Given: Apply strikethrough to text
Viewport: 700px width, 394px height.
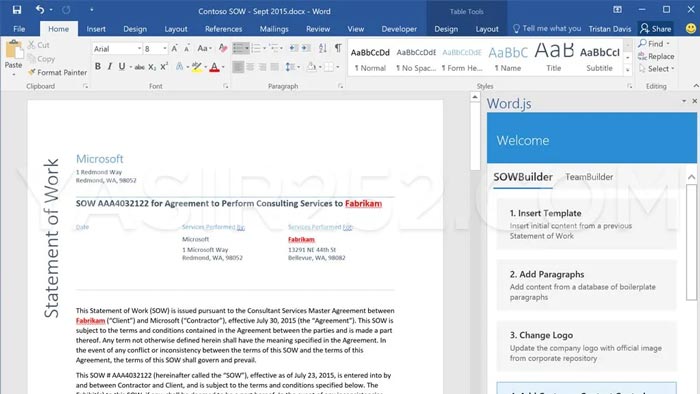Looking at the screenshot, I should (x=139, y=67).
